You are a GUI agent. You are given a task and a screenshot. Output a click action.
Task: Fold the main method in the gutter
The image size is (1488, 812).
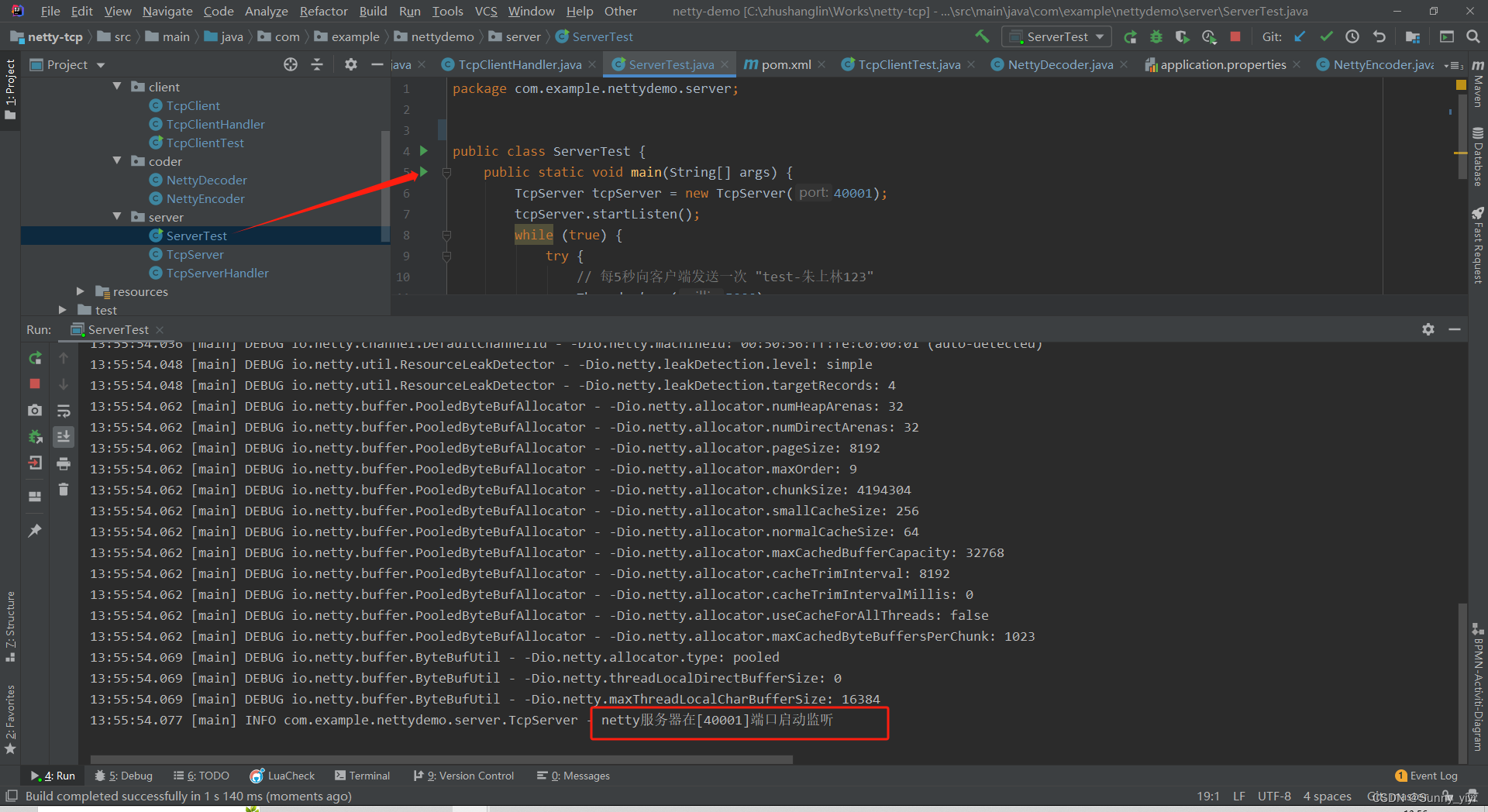click(x=446, y=172)
